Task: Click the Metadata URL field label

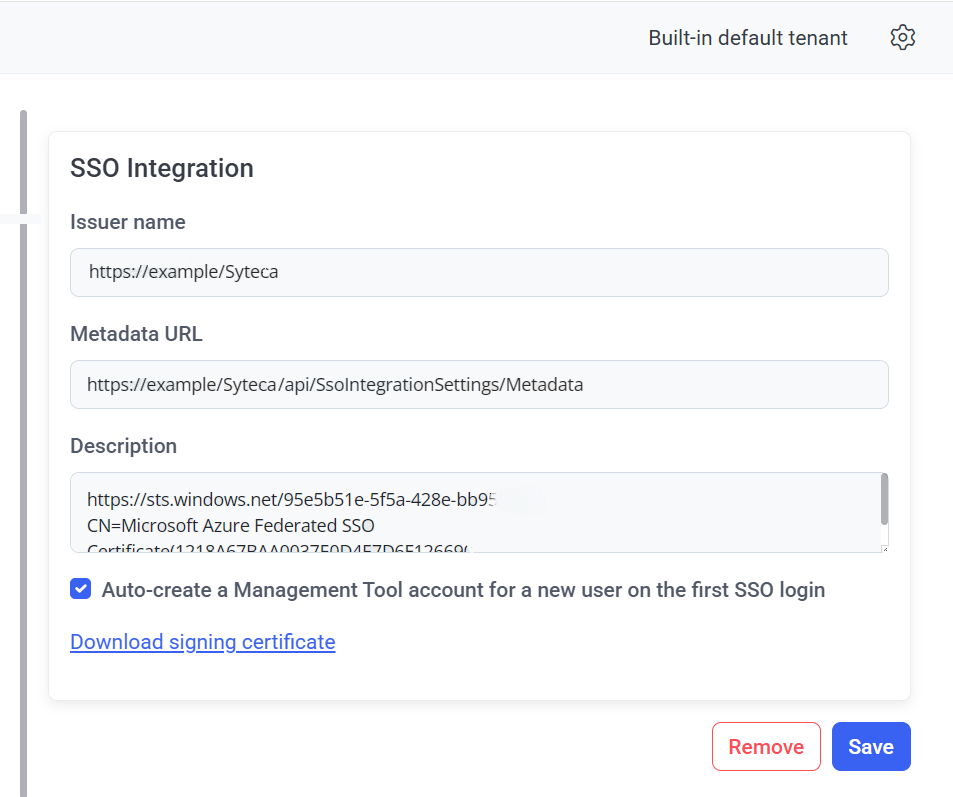Action: (136, 334)
